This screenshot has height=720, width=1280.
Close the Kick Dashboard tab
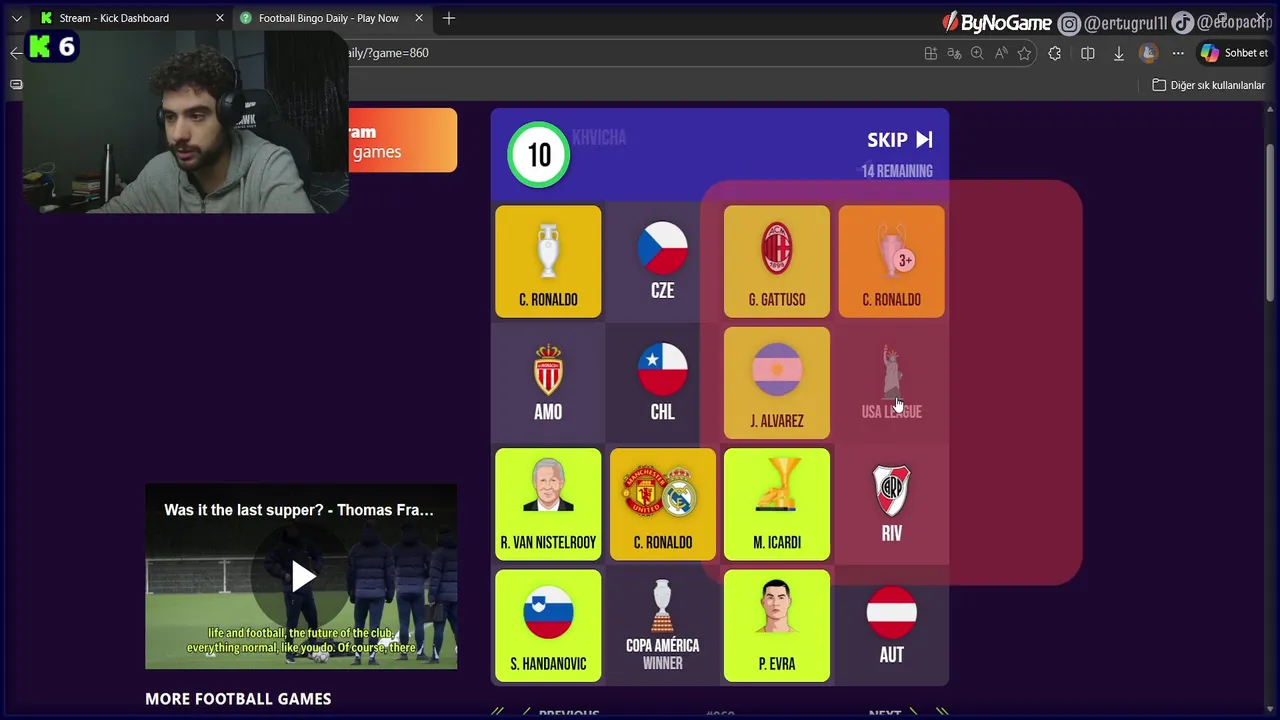[220, 18]
